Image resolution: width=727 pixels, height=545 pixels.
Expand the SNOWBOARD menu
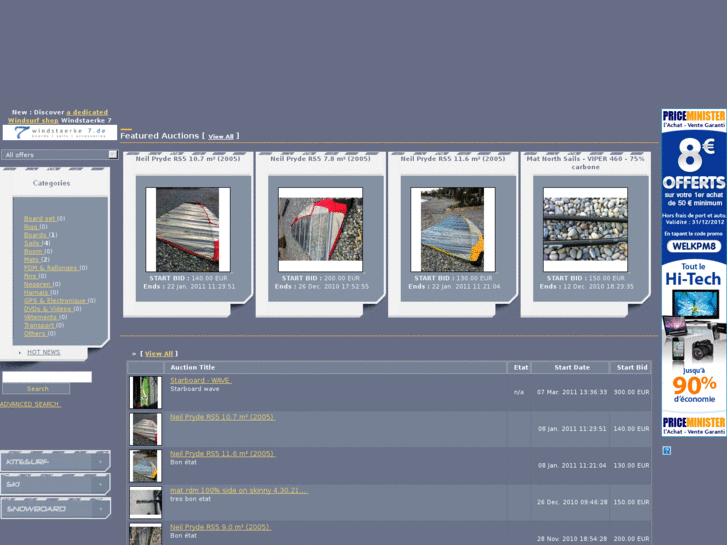tap(55, 508)
